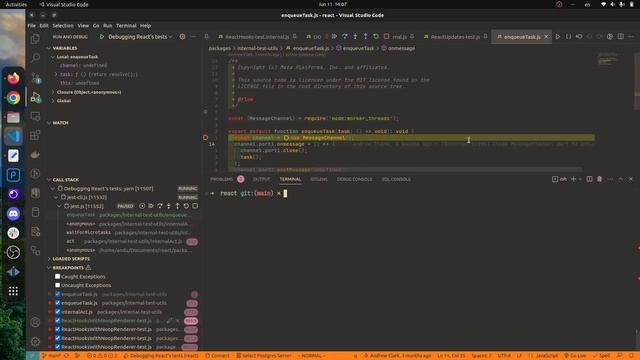640x360 pixels.
Task: Kill the terminal with the trash icon
Action: 600,179
